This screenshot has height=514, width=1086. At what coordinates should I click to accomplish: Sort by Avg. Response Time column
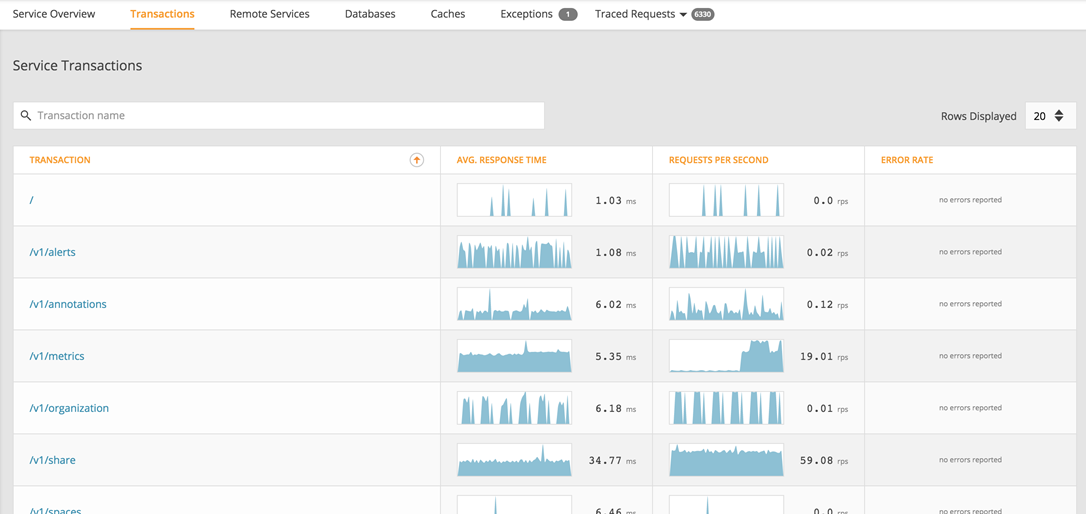tap(501, 160)
